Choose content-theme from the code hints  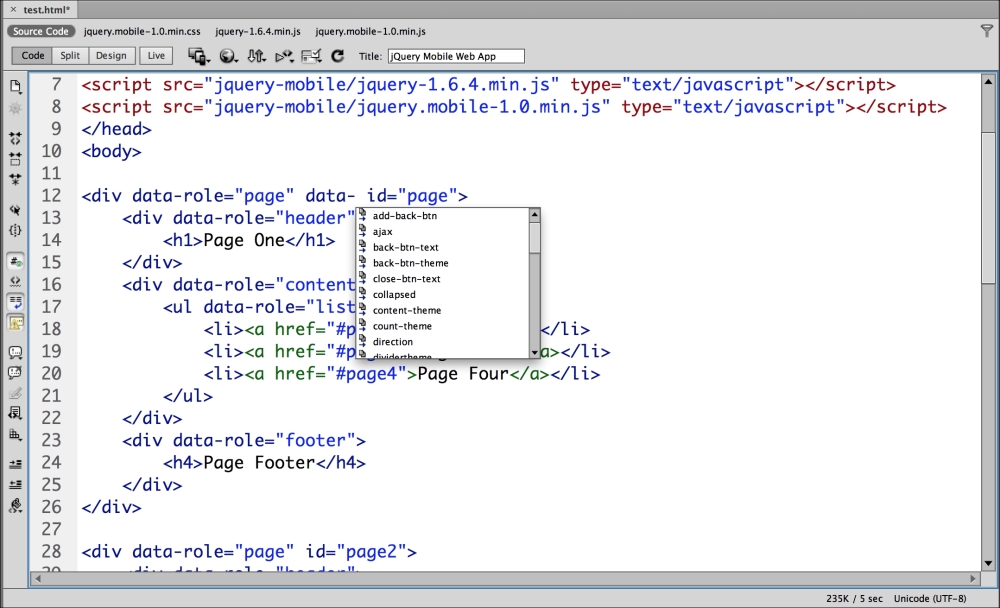click(x=443, y=310)
